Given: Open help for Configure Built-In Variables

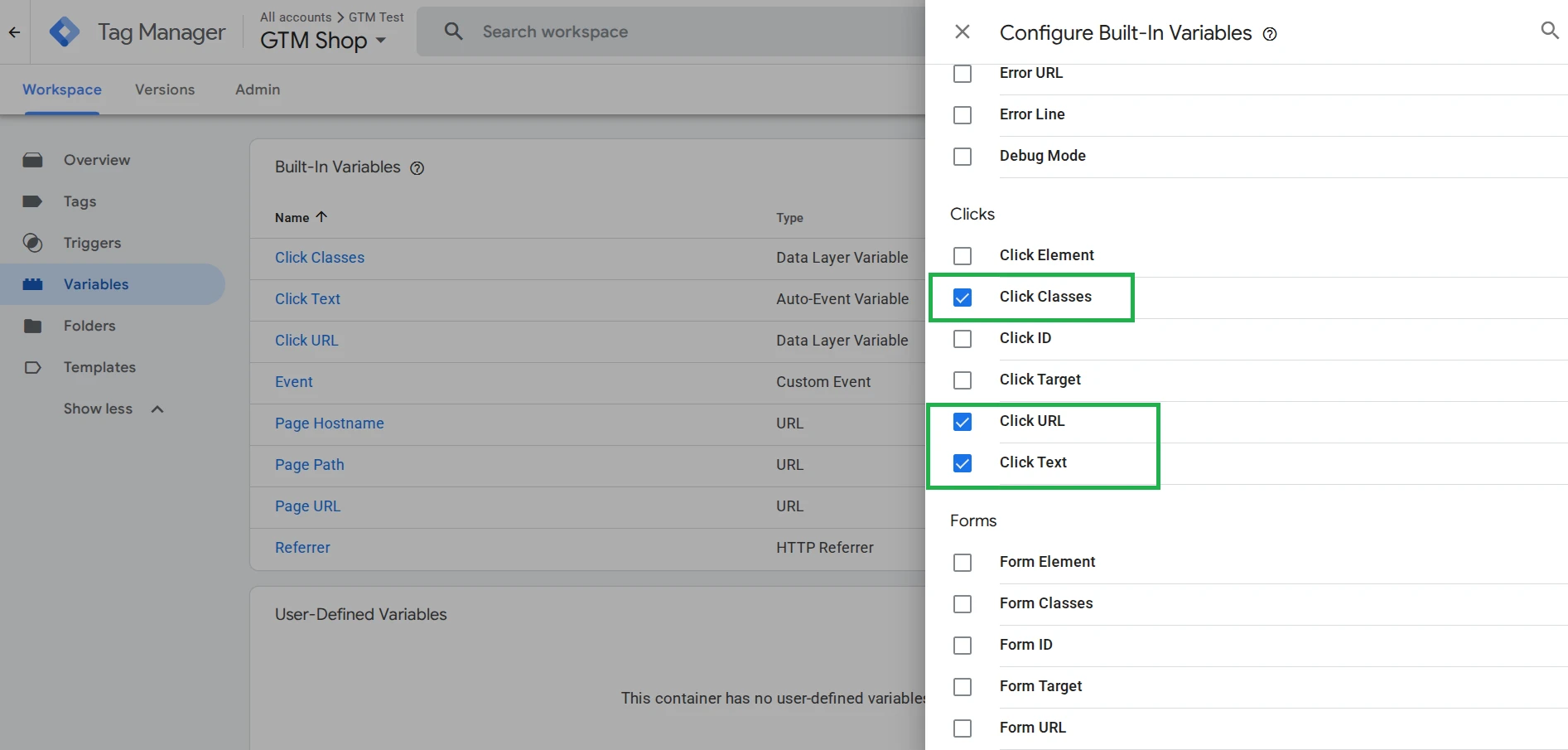Looking at the screenshot, I should click(1270, 34).
